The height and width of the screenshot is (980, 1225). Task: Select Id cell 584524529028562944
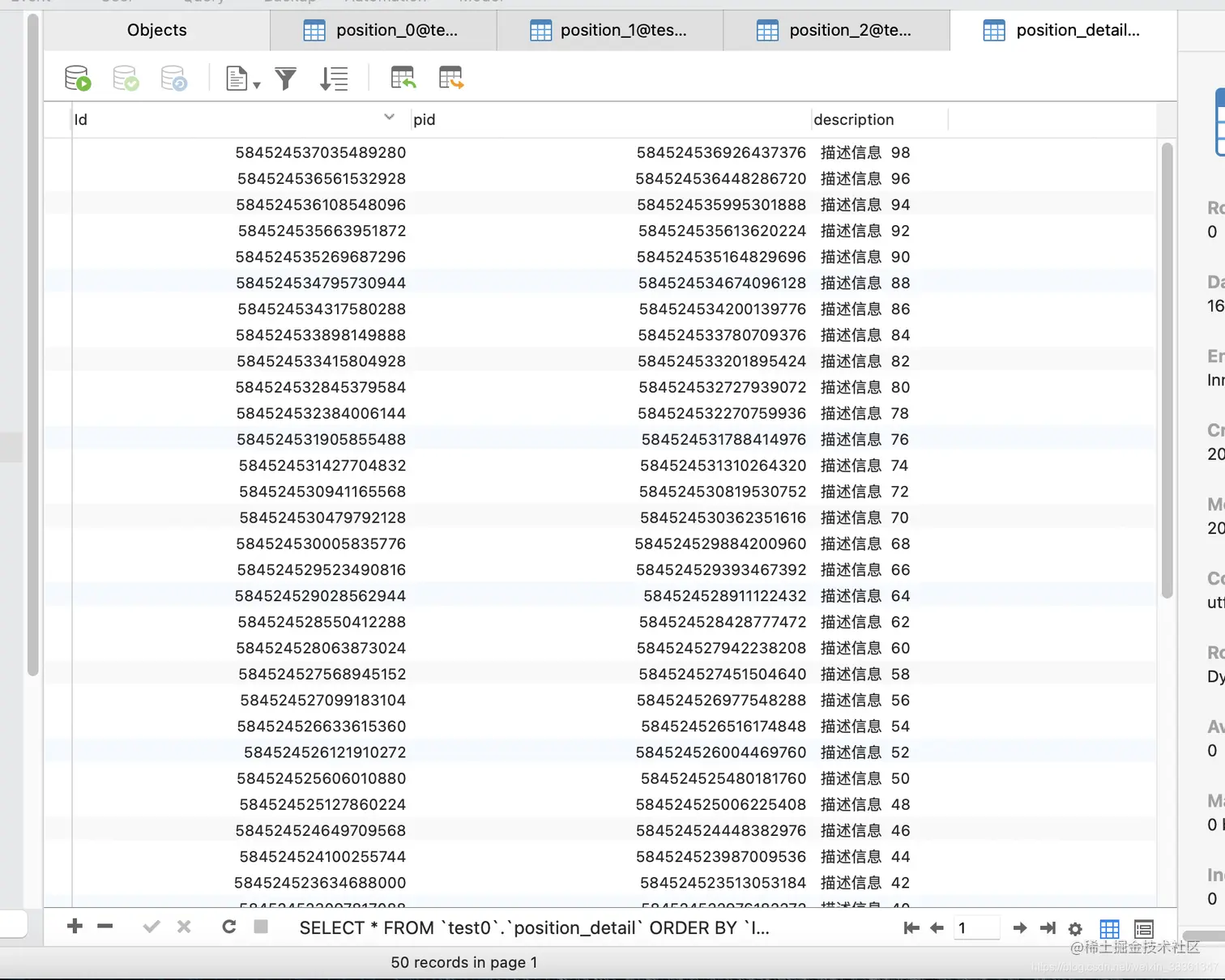[241, 595]
